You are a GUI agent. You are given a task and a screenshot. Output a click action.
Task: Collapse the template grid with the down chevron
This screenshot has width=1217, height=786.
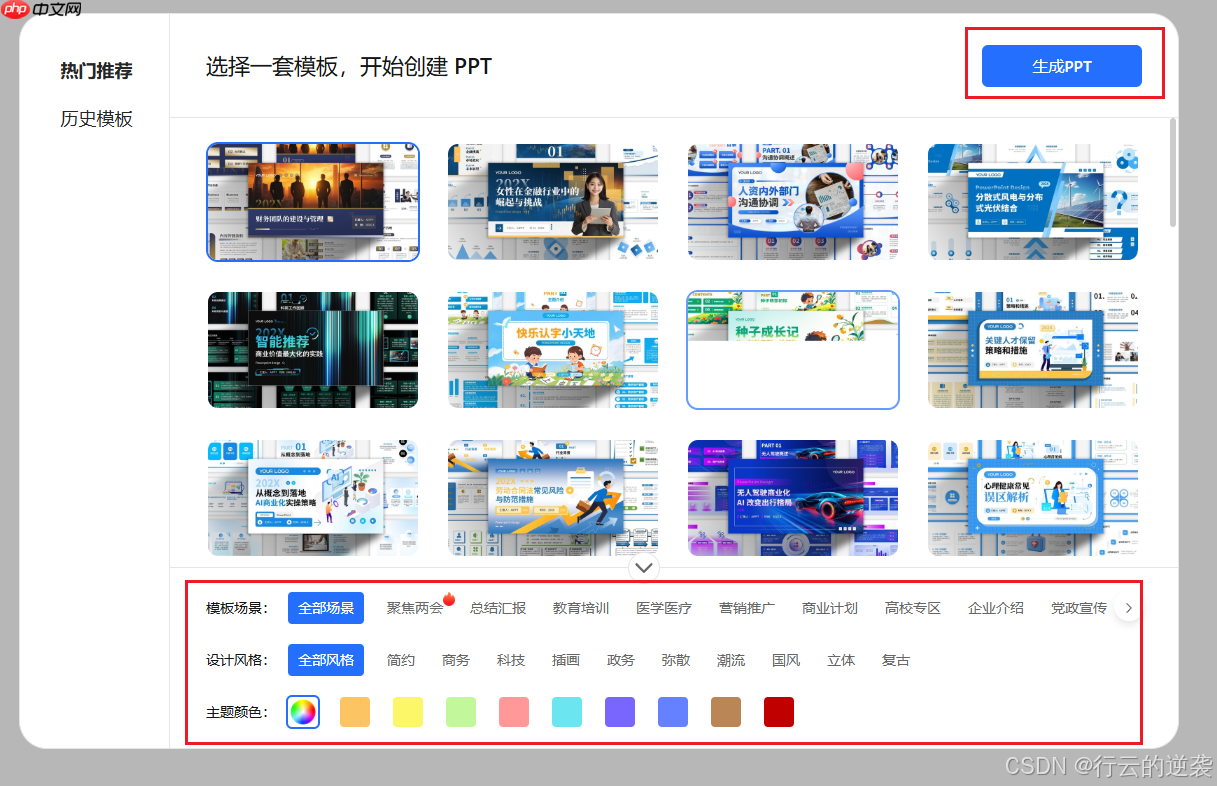coord(644,567)
